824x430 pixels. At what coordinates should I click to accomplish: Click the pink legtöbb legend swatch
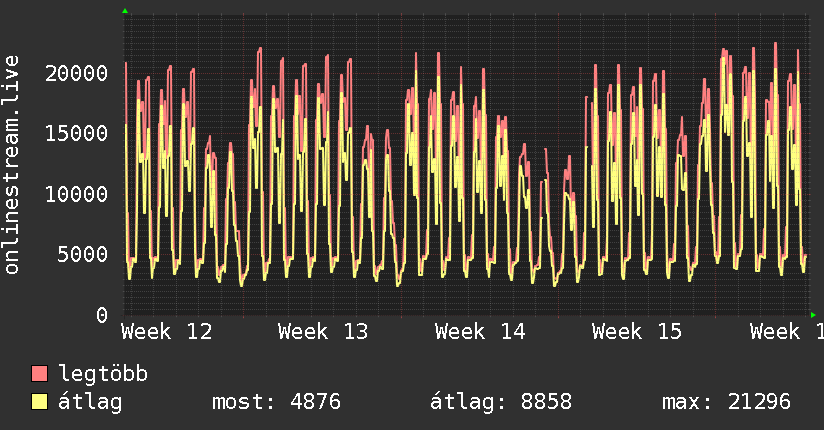tap(39, 373)
